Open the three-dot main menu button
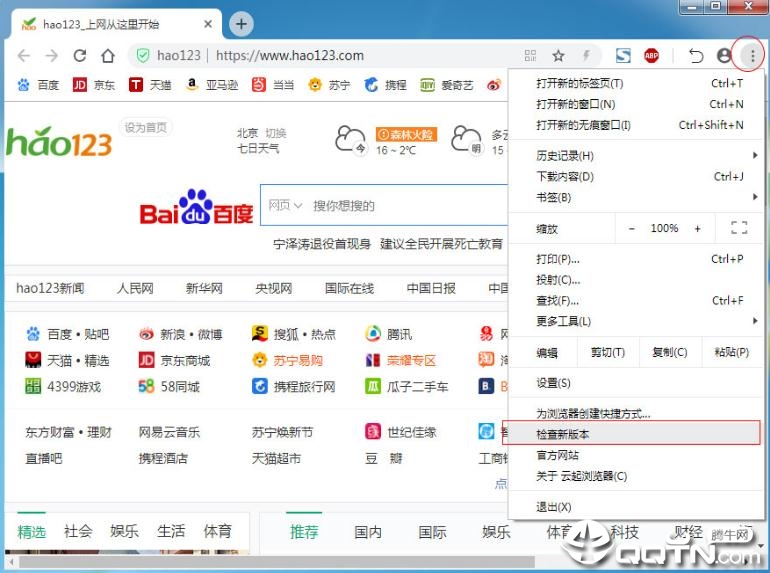The width and height of the screenshot is (770, 573). pyautogui.click(x=752, y=55)
